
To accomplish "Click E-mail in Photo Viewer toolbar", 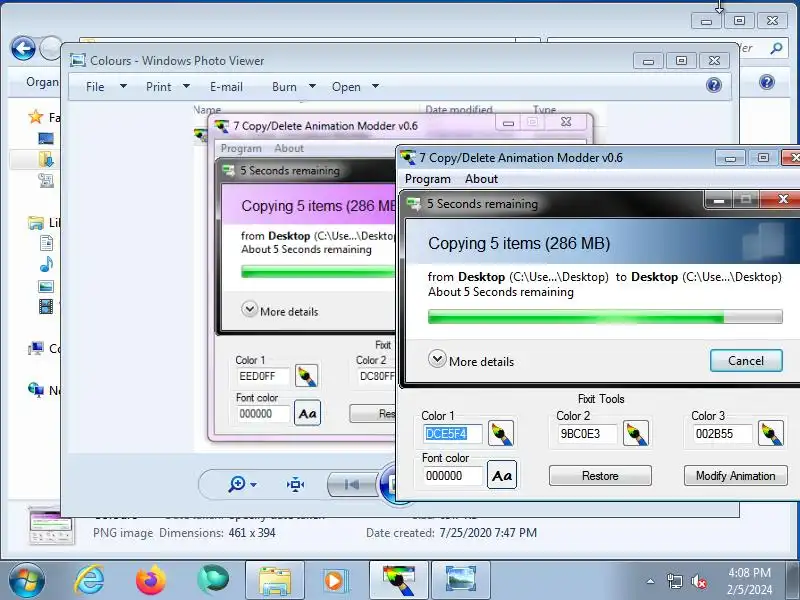I will [226, 87].
